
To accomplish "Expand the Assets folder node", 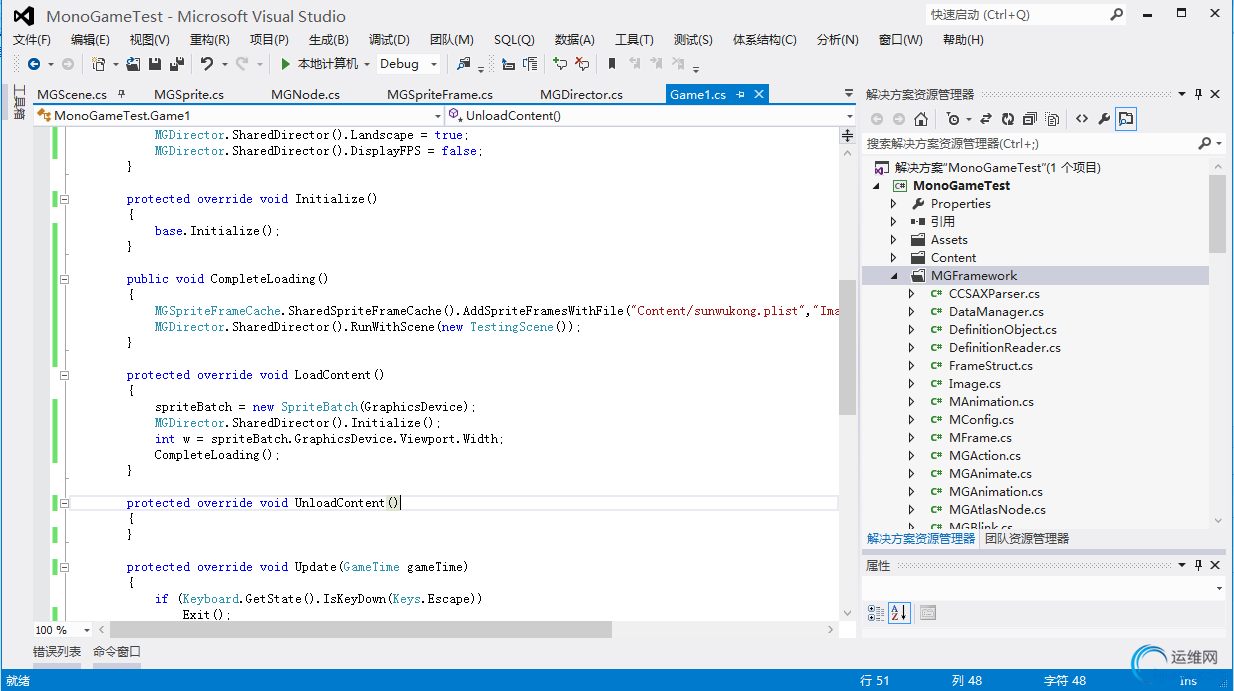I will 894,240.
